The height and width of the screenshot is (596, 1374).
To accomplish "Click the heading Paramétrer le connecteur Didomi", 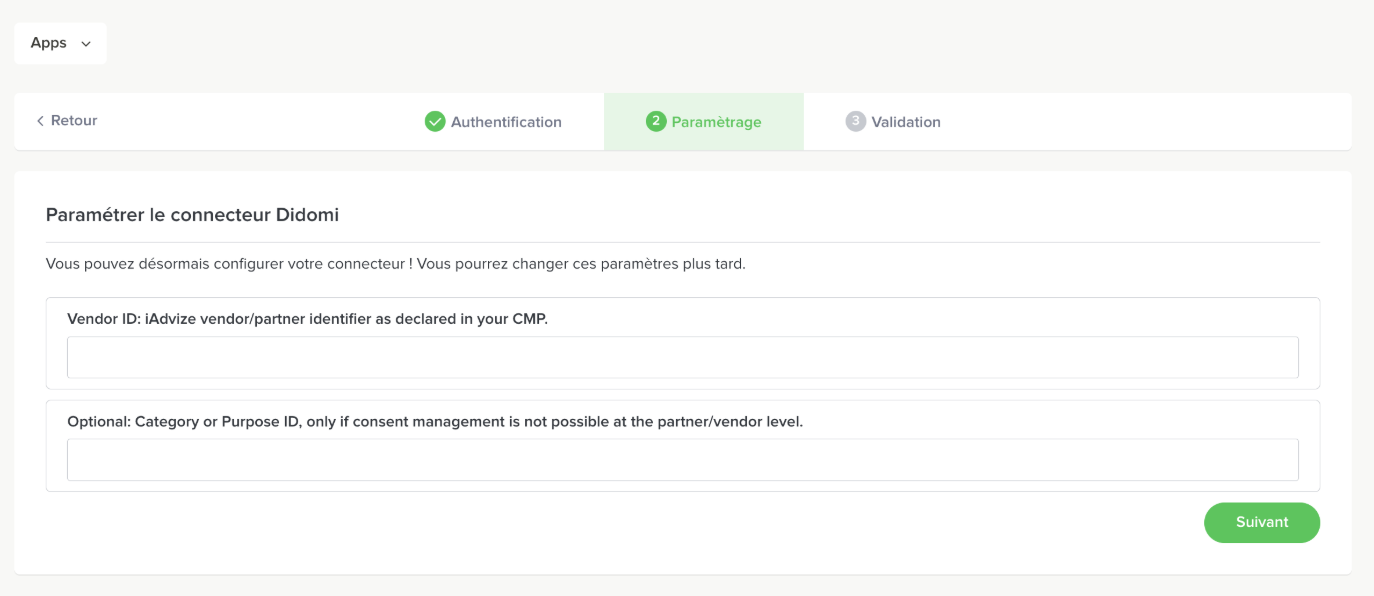I will pyautogui.click(x=193, y=215).
